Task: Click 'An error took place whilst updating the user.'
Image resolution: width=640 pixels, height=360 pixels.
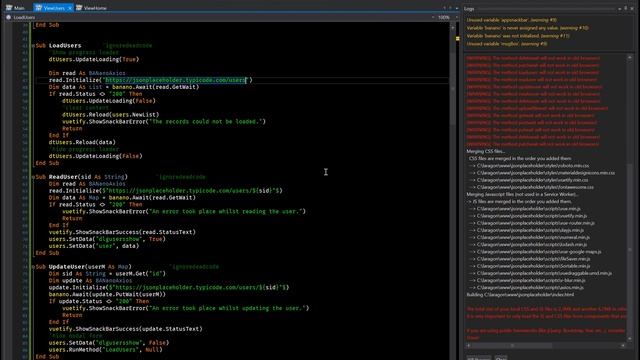Action: 227,308
